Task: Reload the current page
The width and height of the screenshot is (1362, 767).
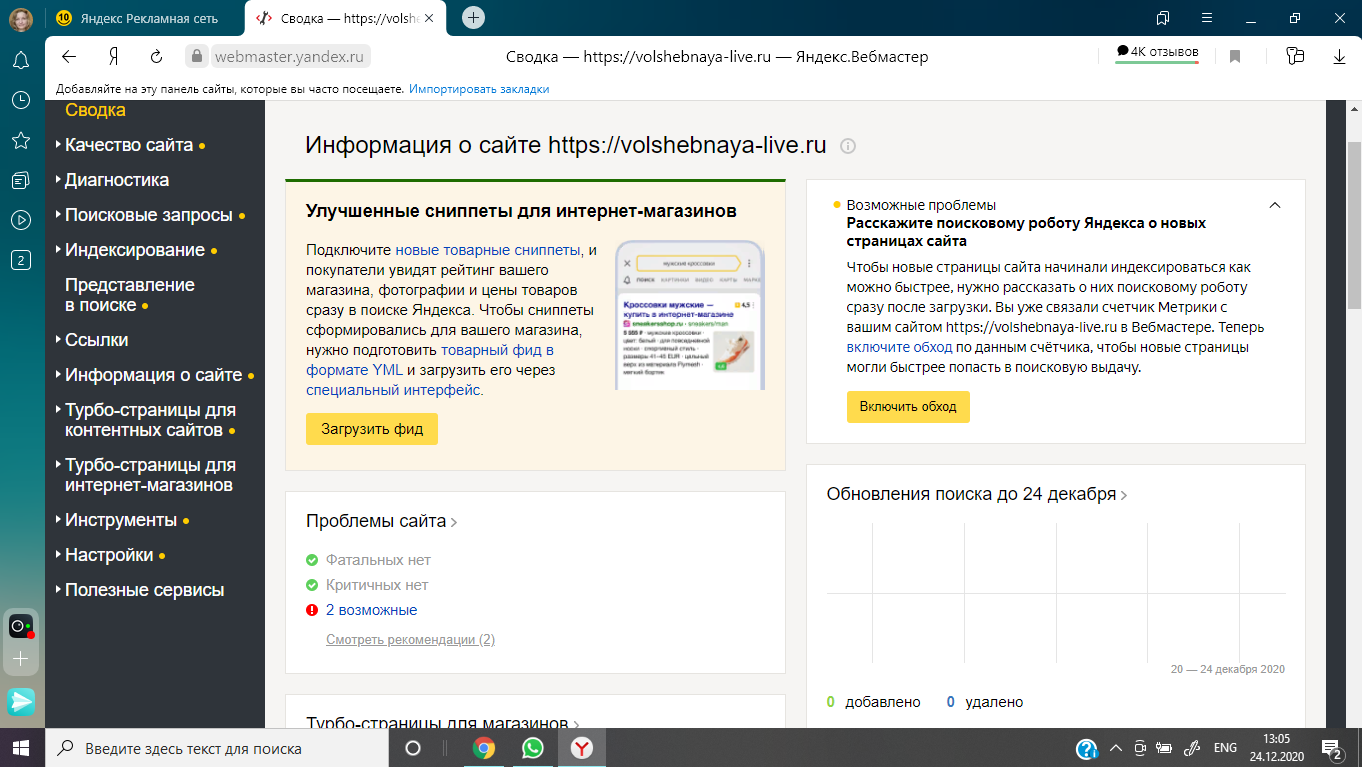Action: pyautogui.click(x=156, y=57)
